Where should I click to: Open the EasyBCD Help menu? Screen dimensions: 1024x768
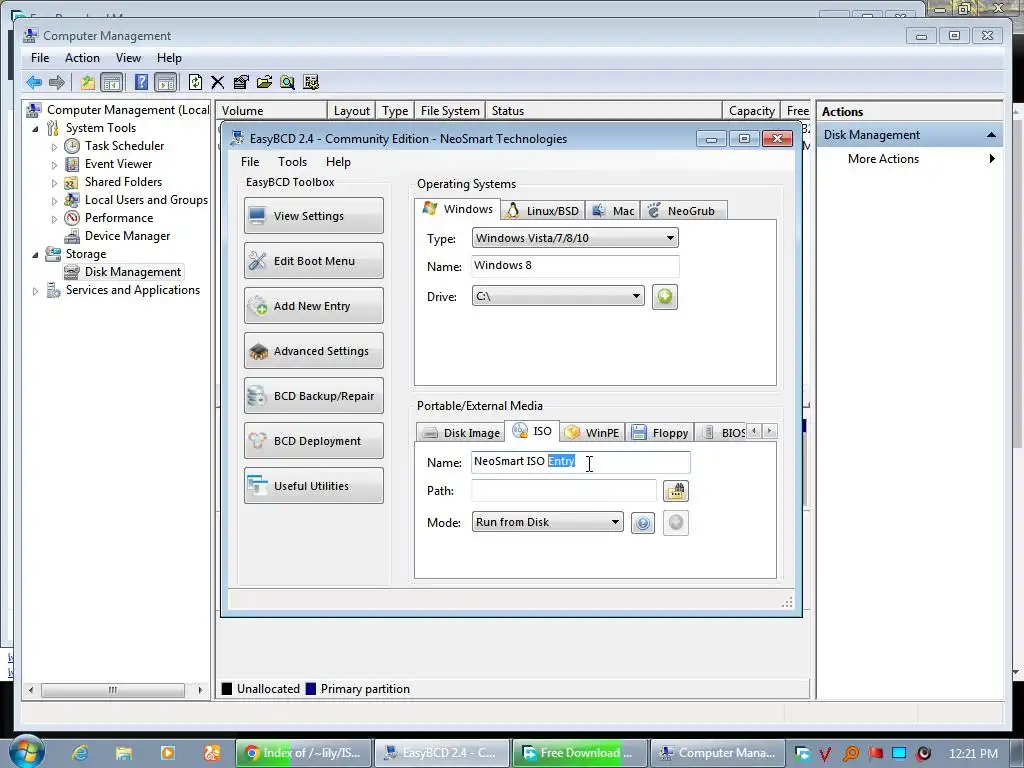338,162
